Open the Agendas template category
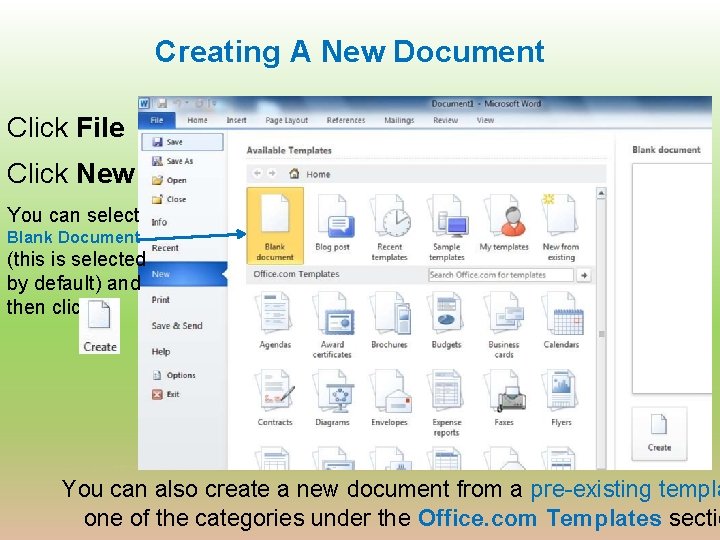Viewport: 720px width, 540px height. [x=275, y=320]
